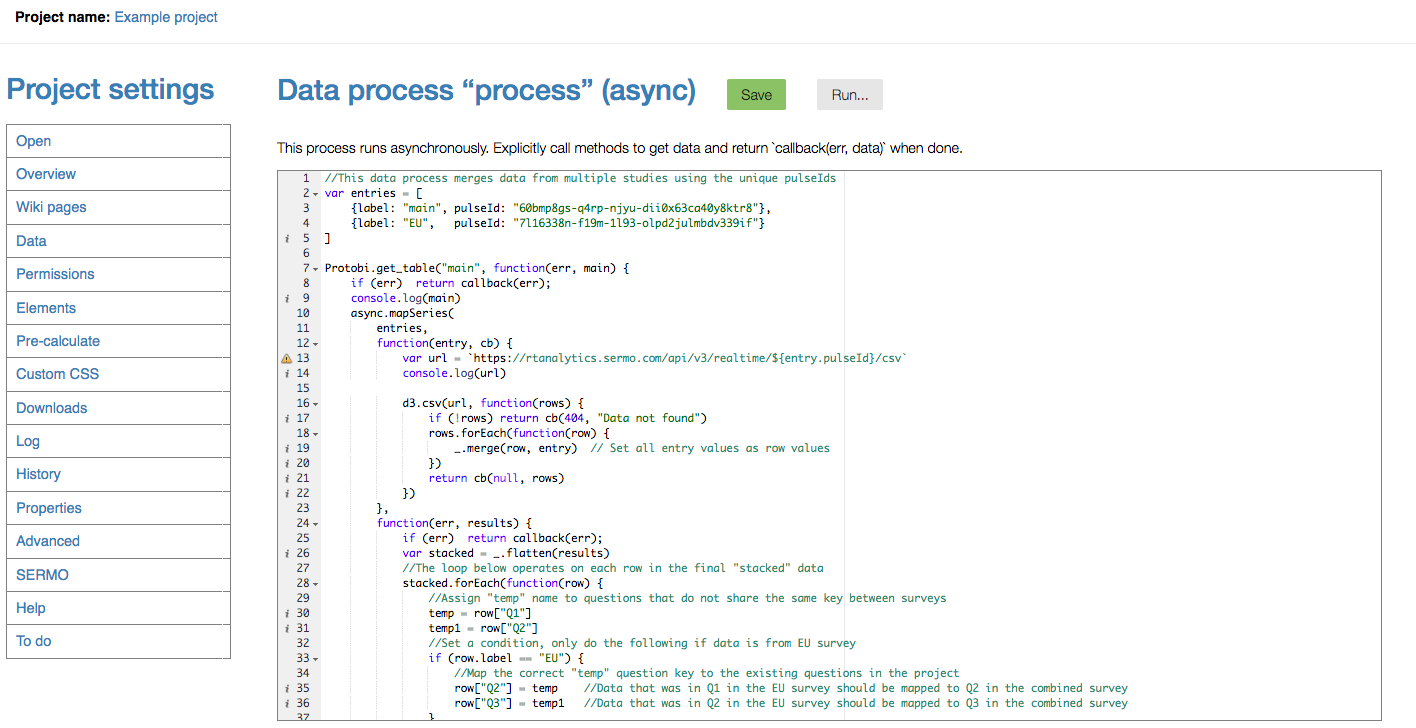Click the info marker on line 21
Screen dimensions: 1416x728
pyautogui.click(x=287, y=478)
